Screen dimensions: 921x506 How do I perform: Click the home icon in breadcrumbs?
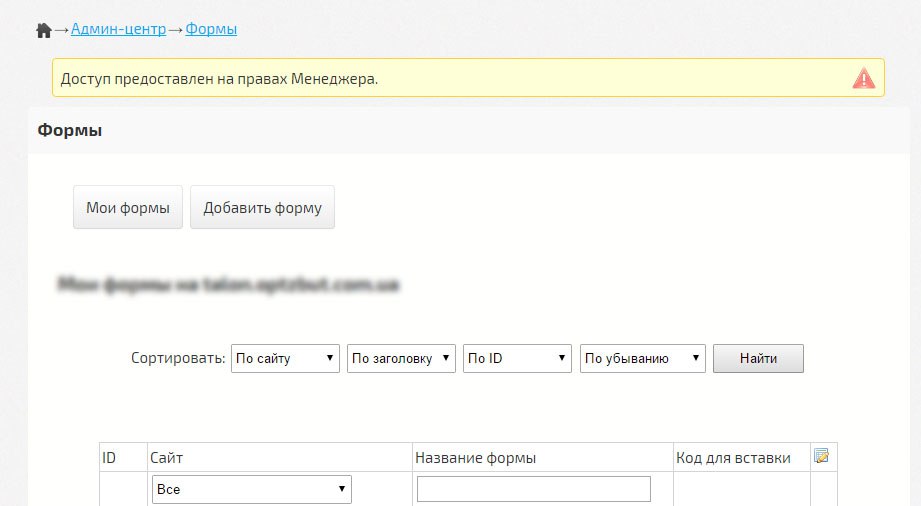pyautogui.click(x=43, y=30)
